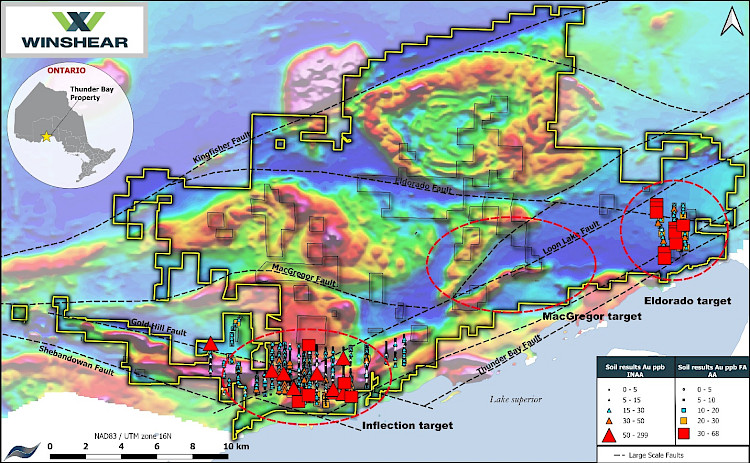
Task: Click the Winshear logo
Action: pos(73,32)
